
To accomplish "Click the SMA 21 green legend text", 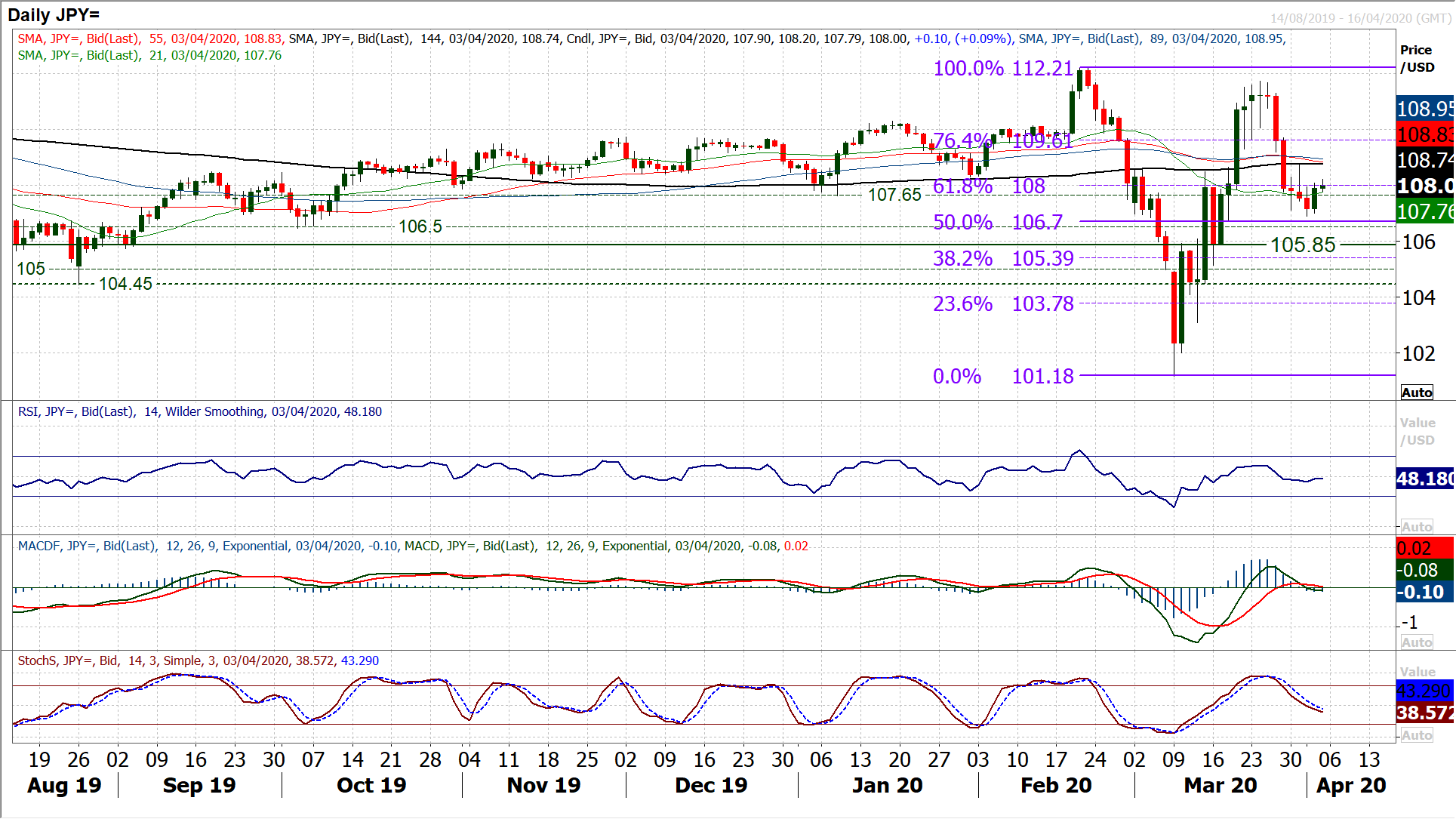I will [149, 55].
